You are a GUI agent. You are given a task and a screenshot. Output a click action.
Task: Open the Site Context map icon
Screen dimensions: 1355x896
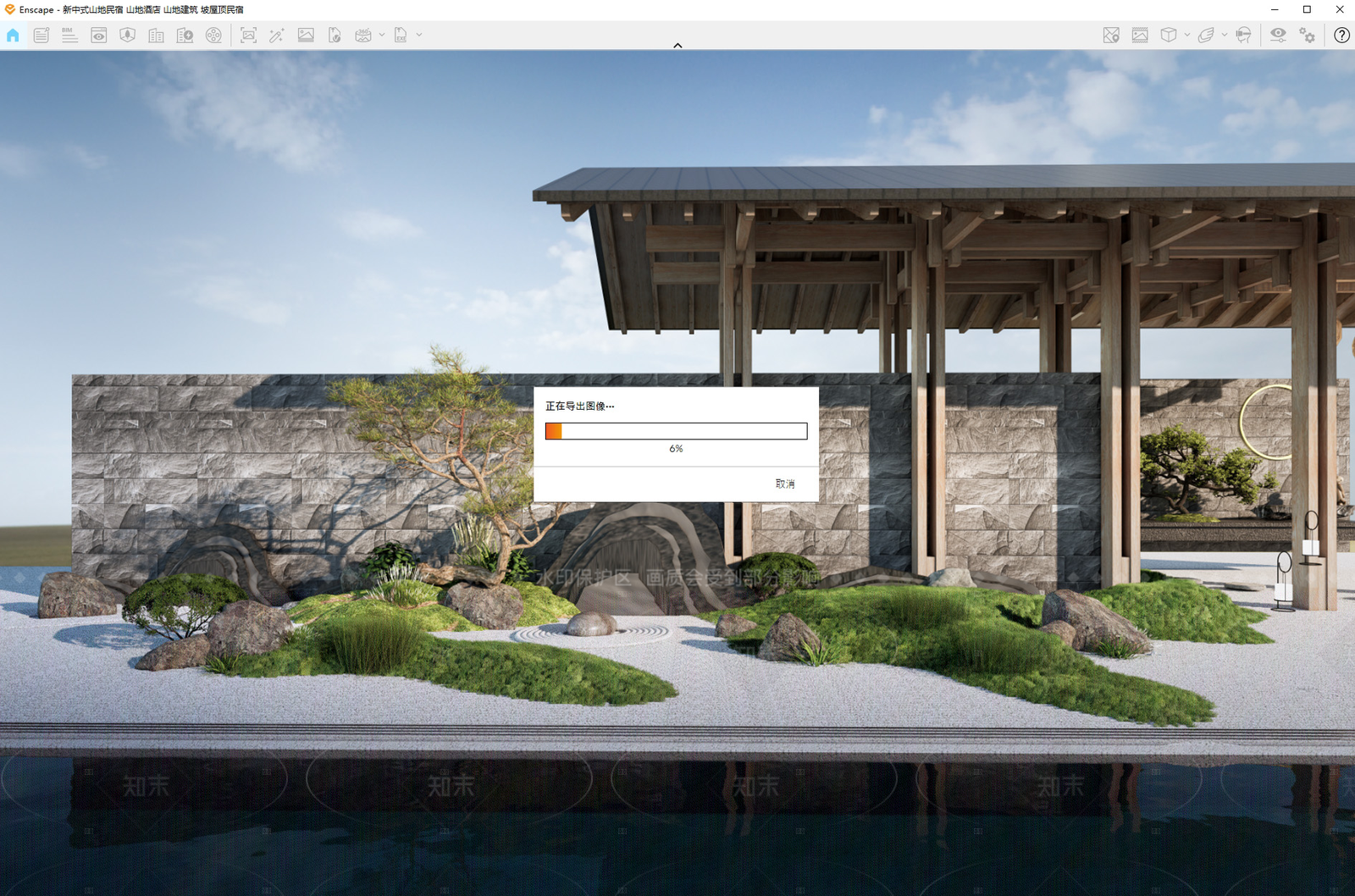(x=128, y=36)
